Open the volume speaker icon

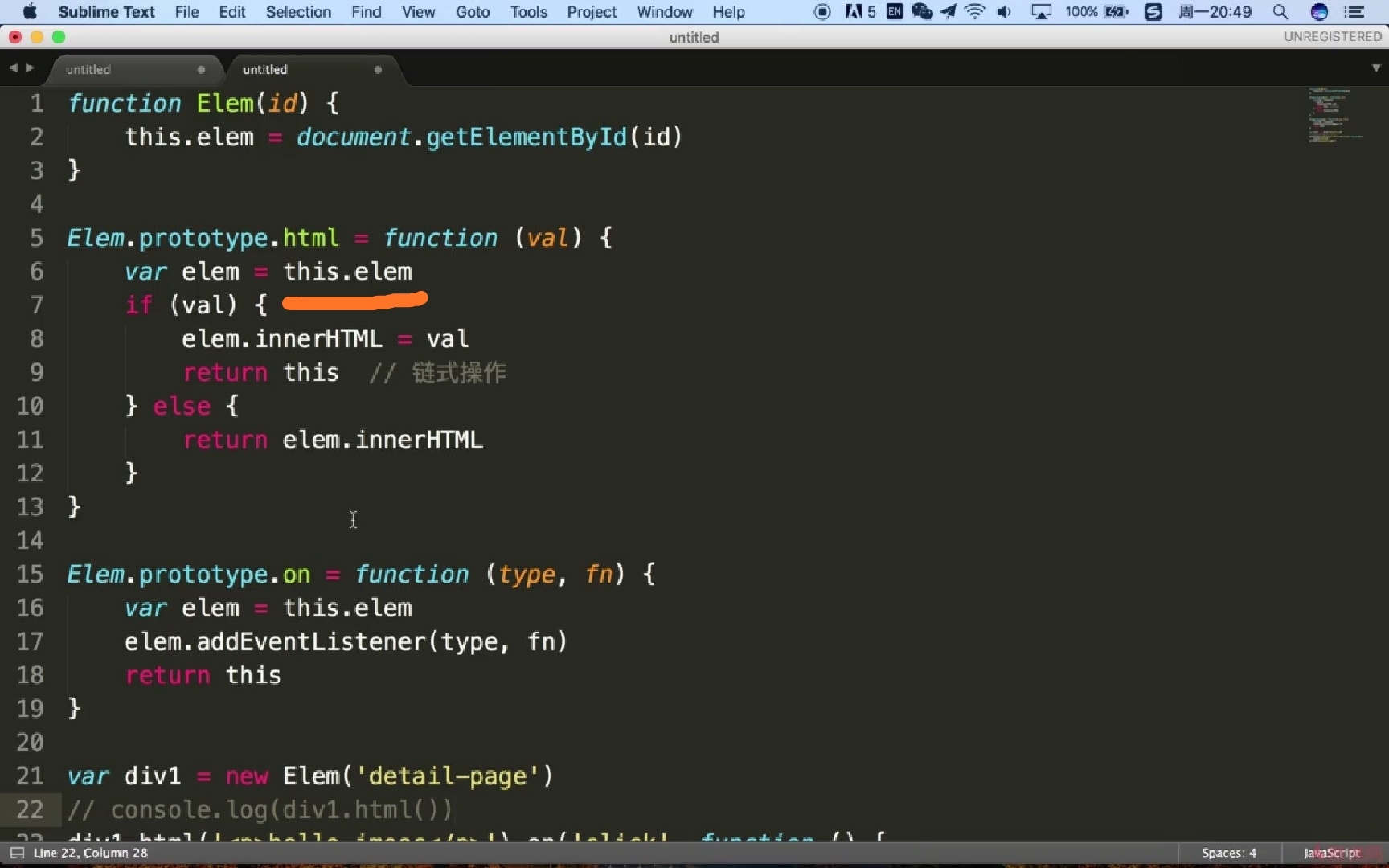(x=1004, y=12)
